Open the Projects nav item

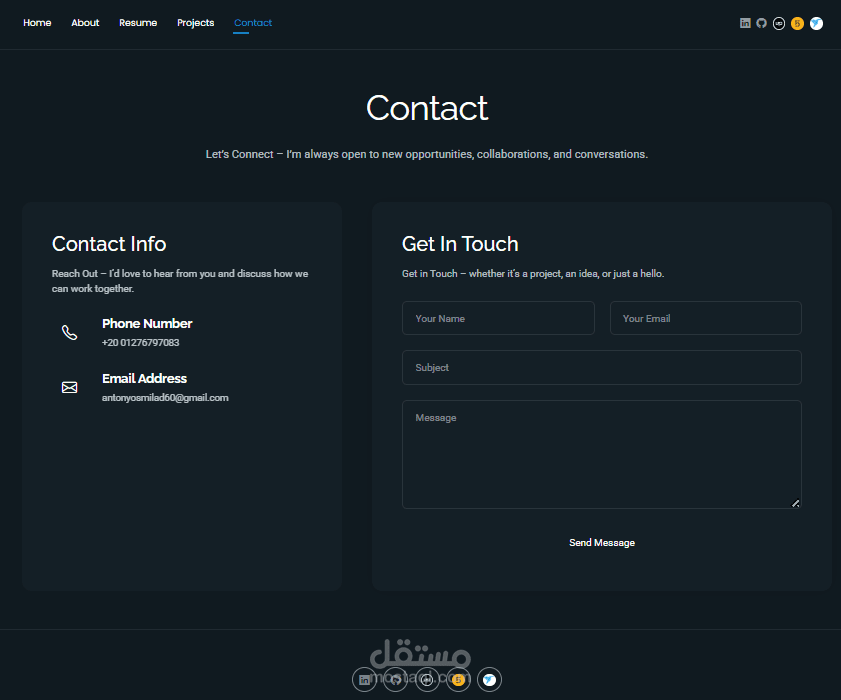point(196,23)
